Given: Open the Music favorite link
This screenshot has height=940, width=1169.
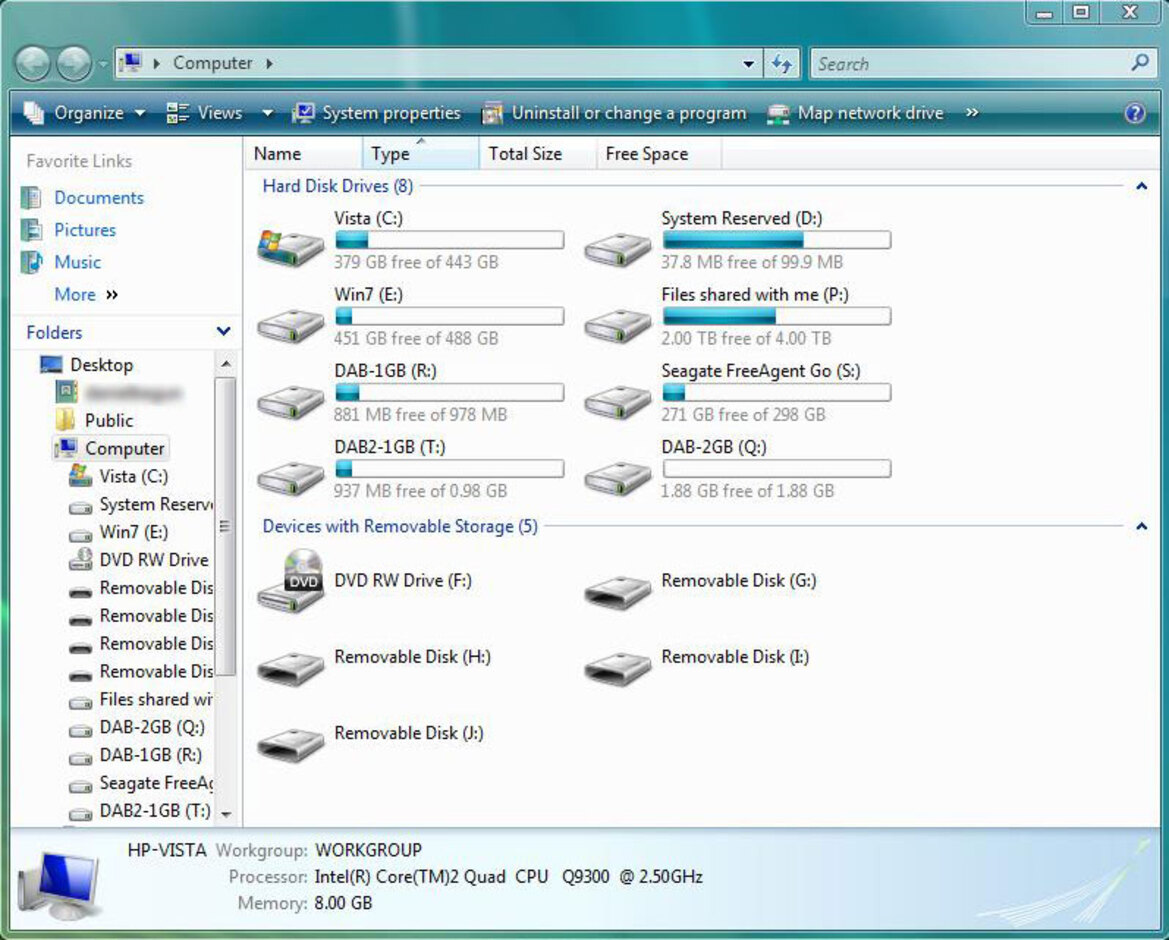Looking at the screenshot, I should (x=78, y=262).
